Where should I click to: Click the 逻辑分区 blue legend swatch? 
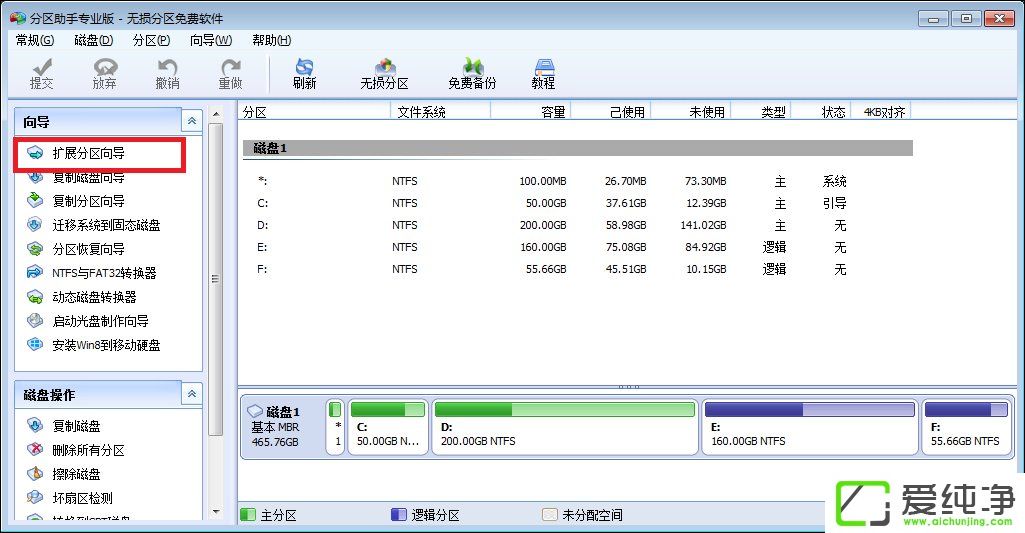pyautogui.click(x=399, y=515)
